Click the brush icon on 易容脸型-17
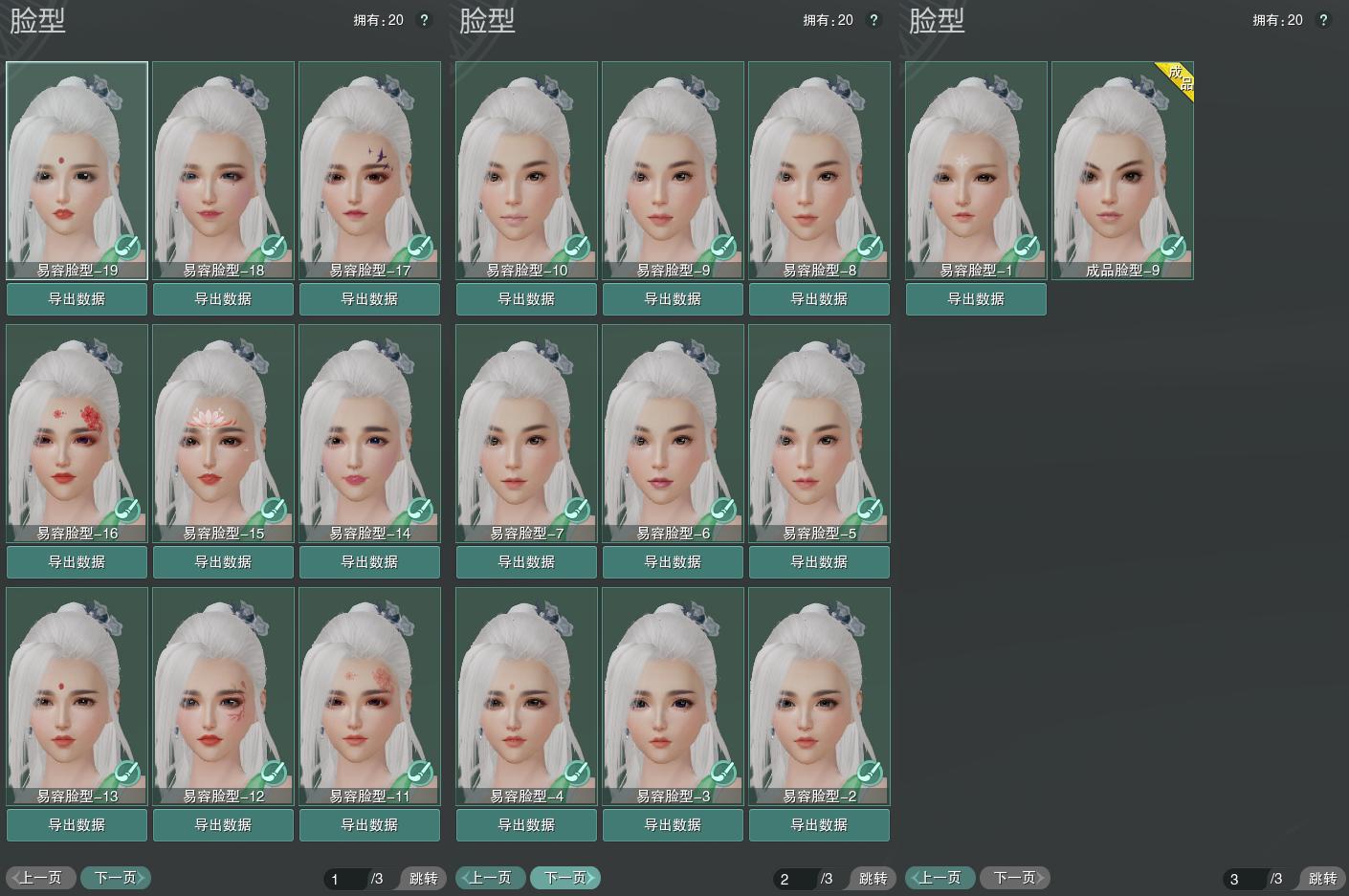Image resolution: width=1349 pixels, height=896 pixels. click(420, 248)
